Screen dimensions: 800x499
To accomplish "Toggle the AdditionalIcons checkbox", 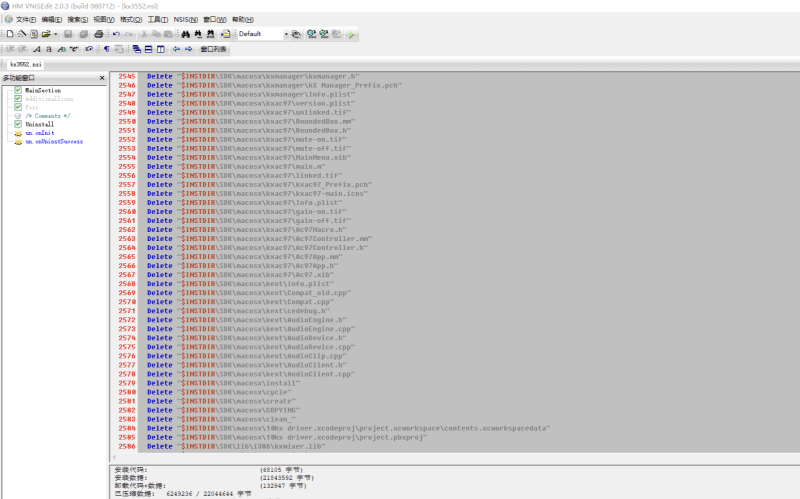I will [18, 98].
